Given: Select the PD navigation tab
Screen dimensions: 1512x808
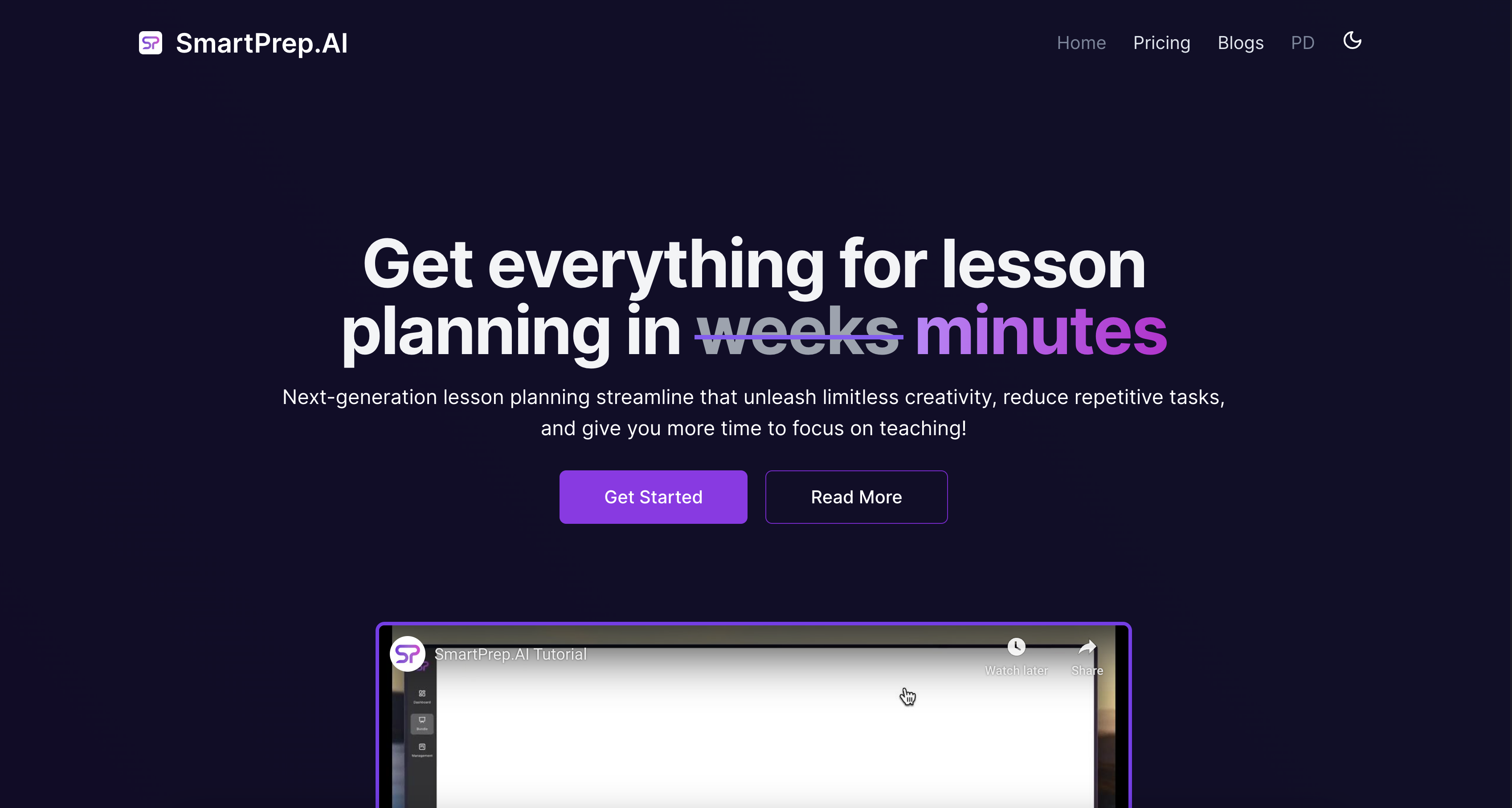Looking at the screenshot, I should tap(1303, 42).
